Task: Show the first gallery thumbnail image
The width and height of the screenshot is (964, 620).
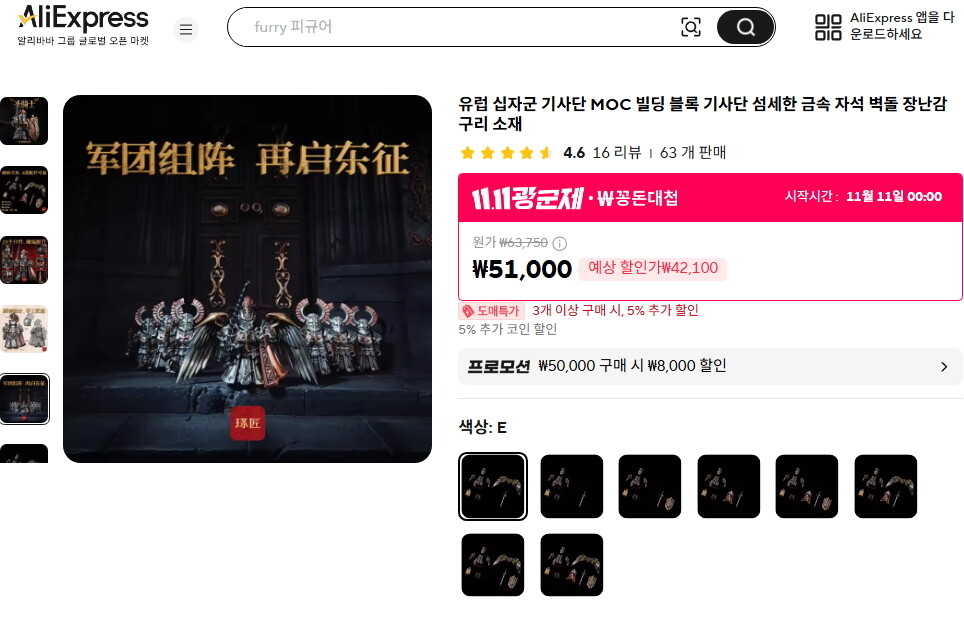Action: point(24,121)
